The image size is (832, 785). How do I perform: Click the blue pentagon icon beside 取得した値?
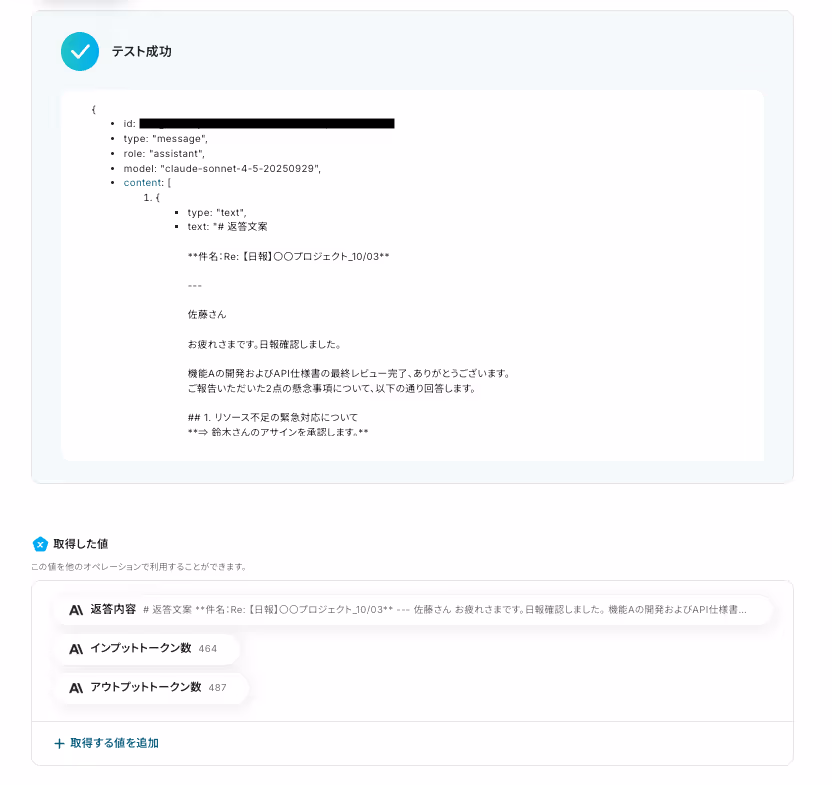click(40, 544)
